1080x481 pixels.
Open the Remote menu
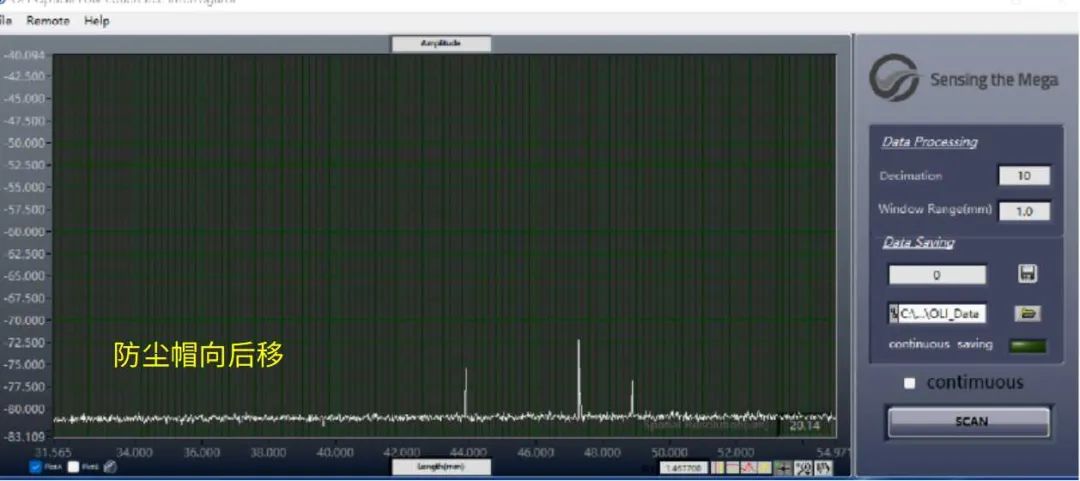48,21
